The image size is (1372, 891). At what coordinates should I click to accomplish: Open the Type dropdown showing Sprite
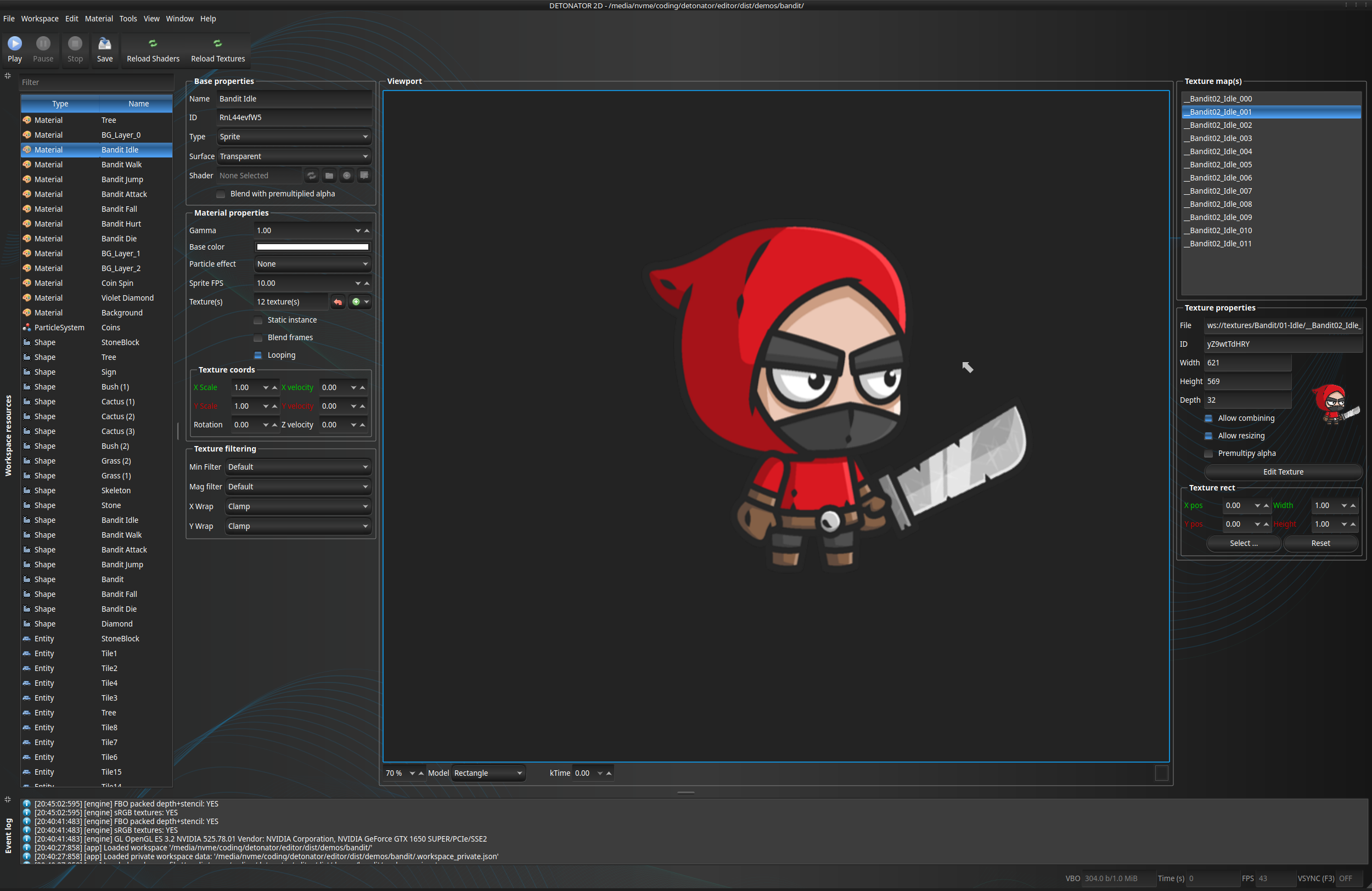pos(294,137)
